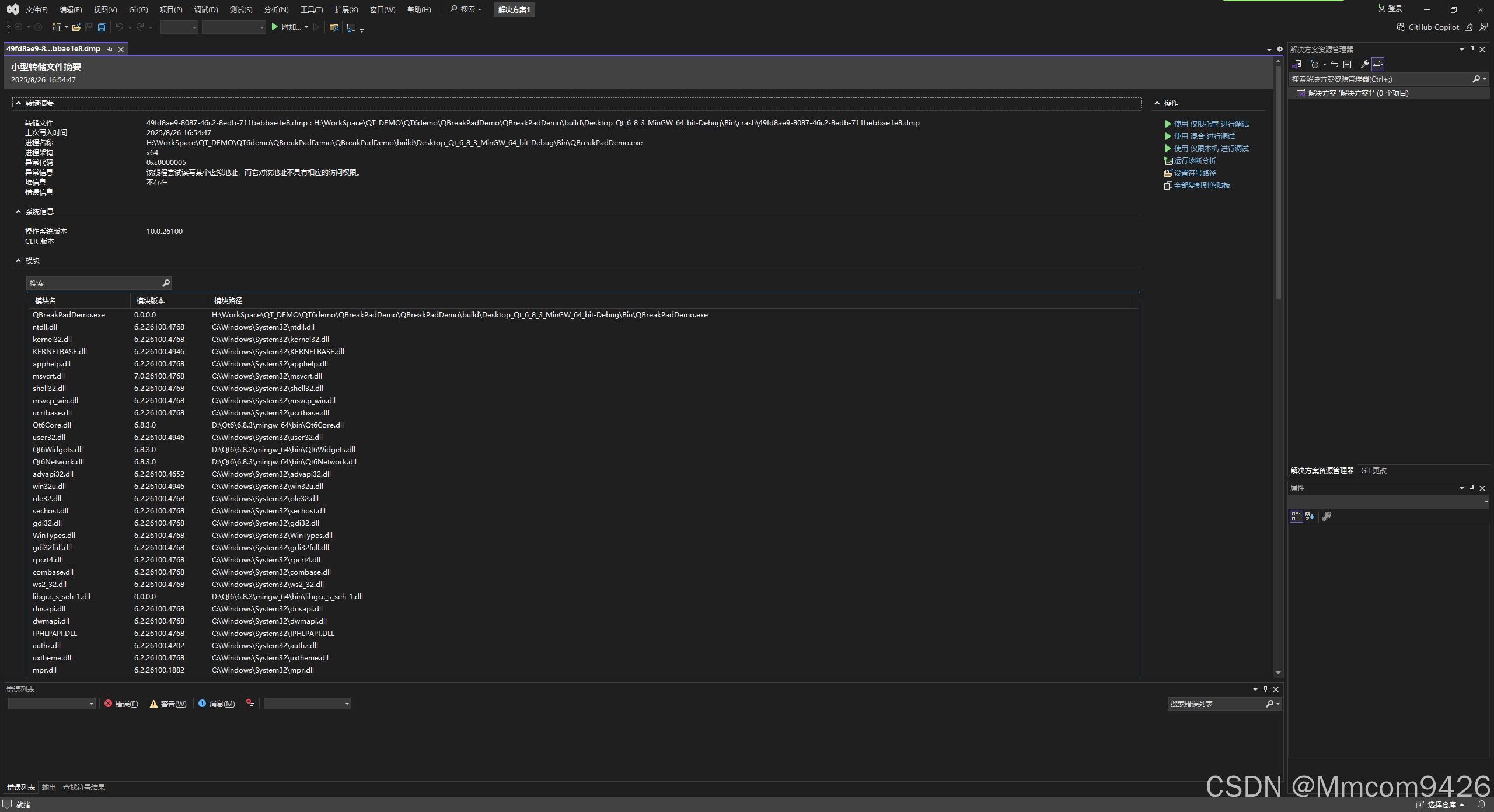Click the Save All toolbar icon
Viewport: 1494px width, 812px height.
click(102, 27)
